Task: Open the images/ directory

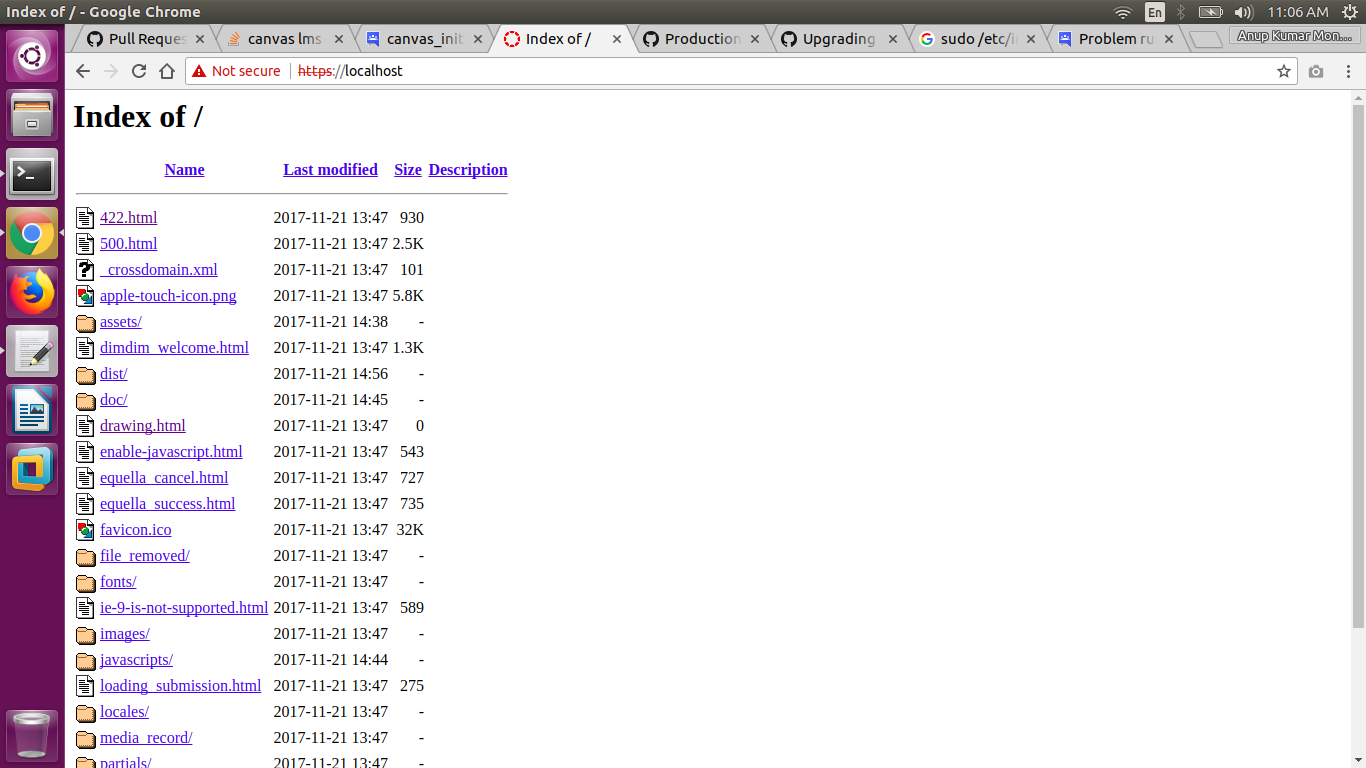Action: tap(124, 634)
